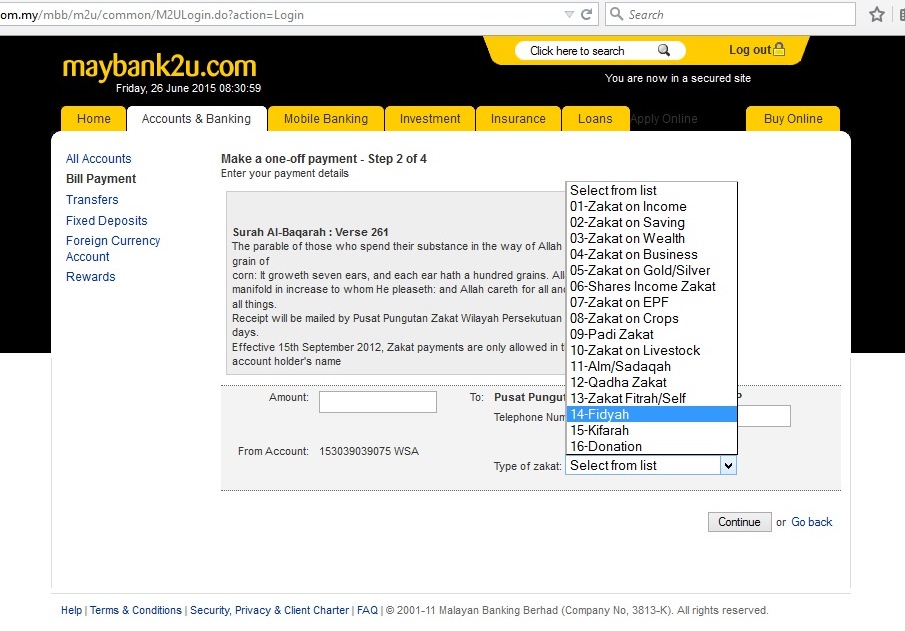
Task: Select Bill Payment in the sidebar
Action: (x=101, y=179)
